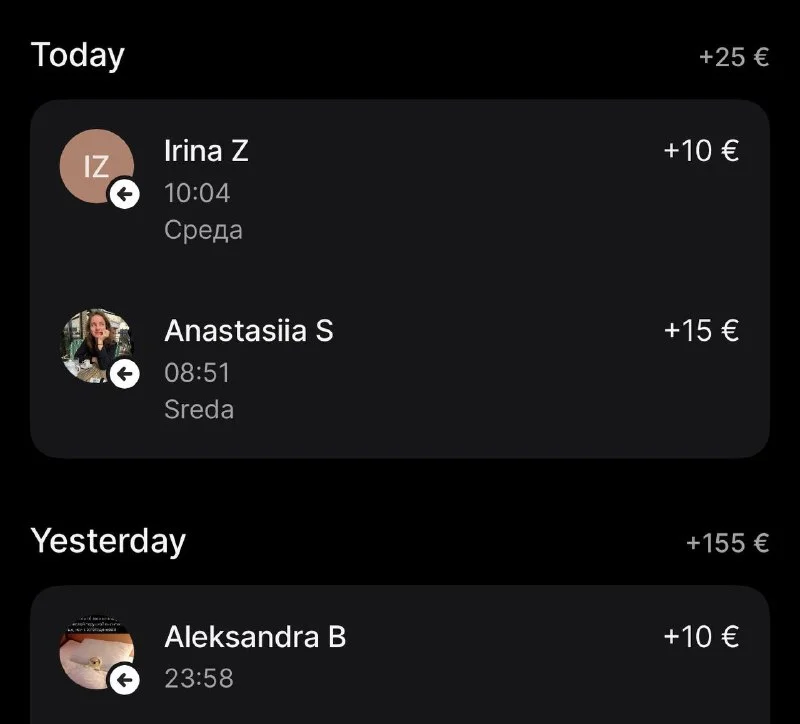The width and height of the screenshot is (800, 724).
Task: Select the "Sreda" payment note
Action: click(199, 409)
